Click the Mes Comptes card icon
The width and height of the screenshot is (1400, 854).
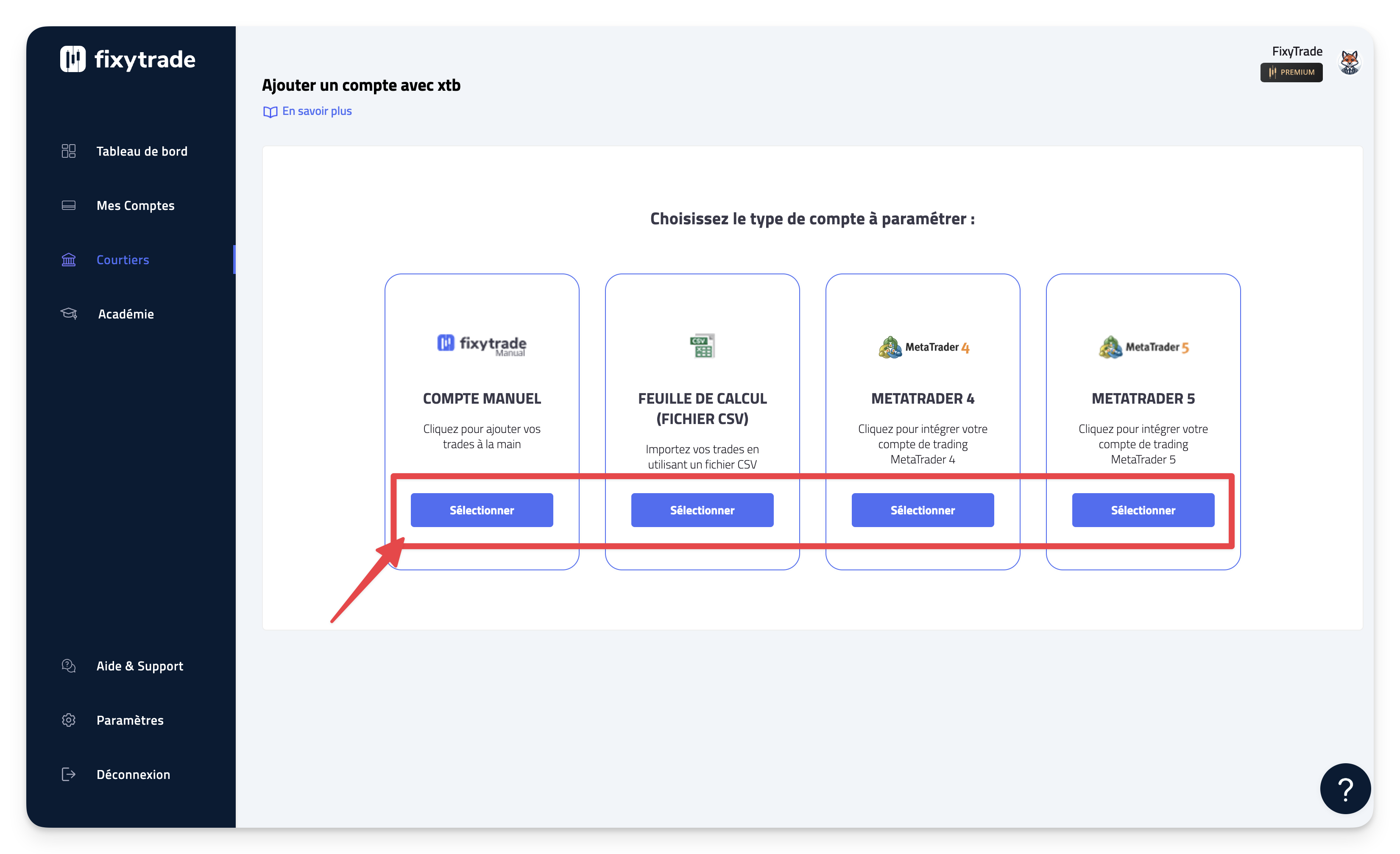68,205
